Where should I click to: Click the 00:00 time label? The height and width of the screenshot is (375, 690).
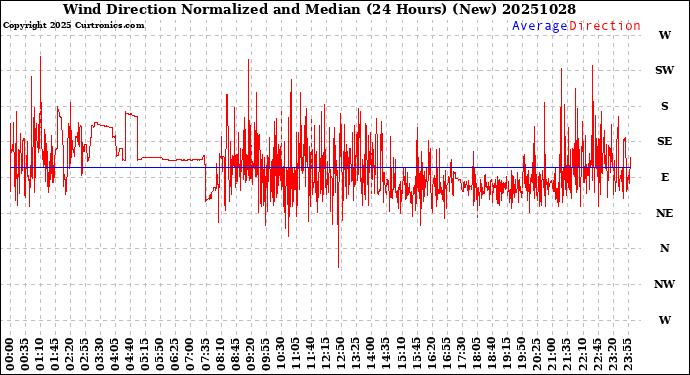click(x=10, y=353)
